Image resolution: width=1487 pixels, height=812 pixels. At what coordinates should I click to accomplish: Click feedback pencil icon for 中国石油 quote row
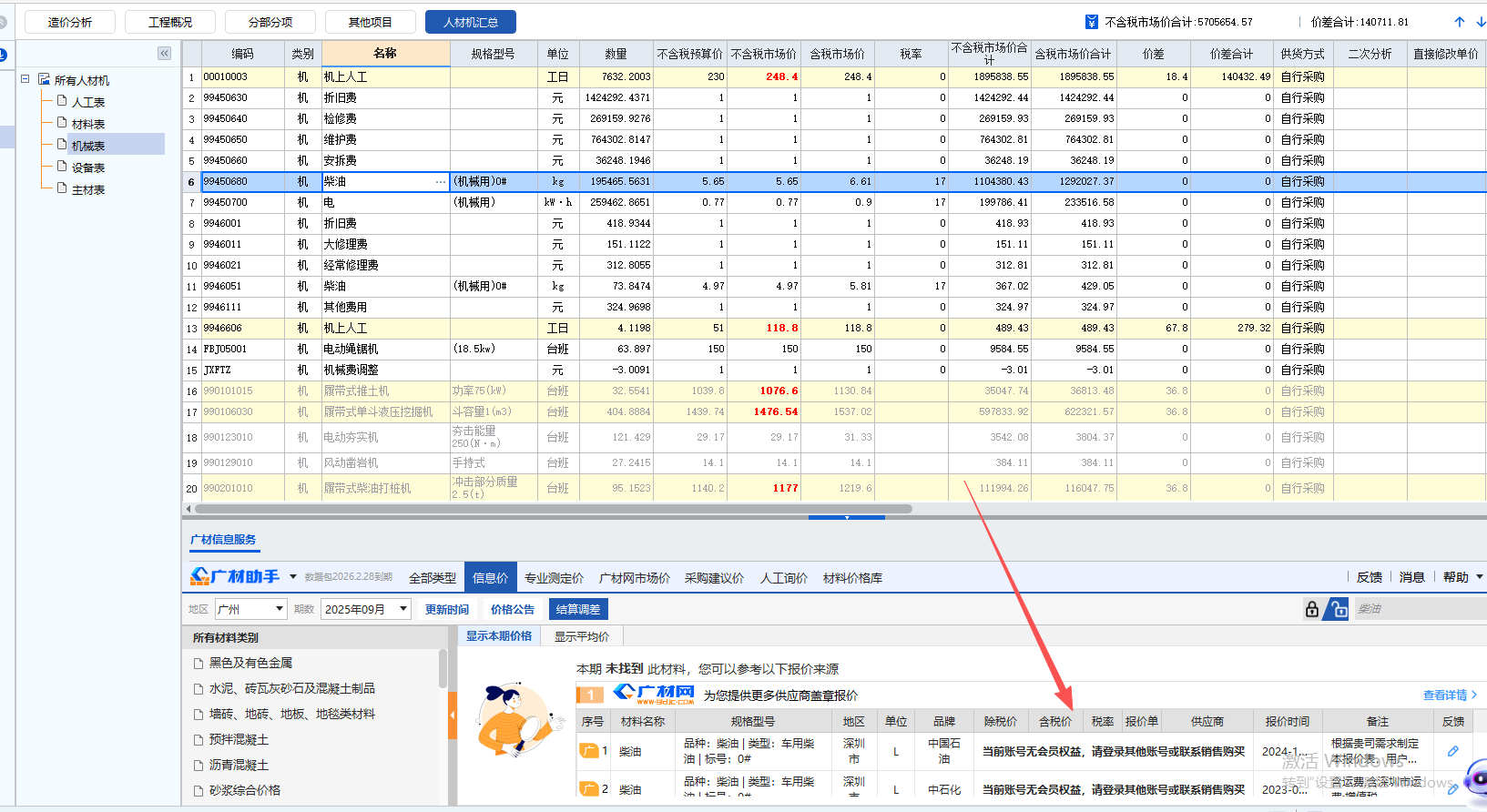click(1453, 752)
